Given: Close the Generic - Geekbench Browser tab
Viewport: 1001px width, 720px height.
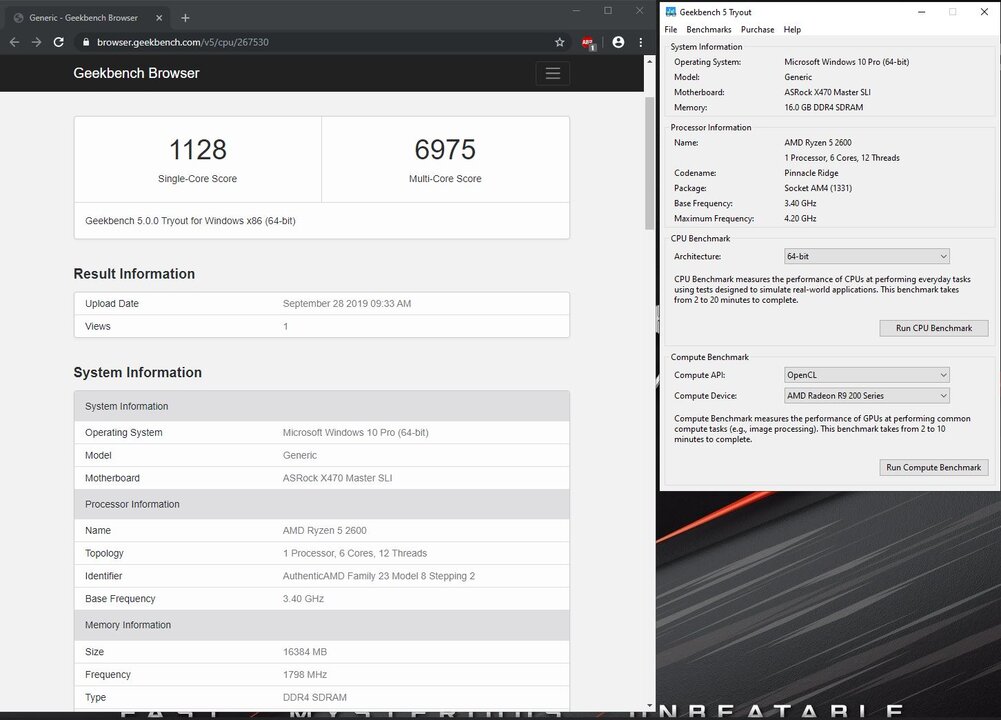Looking at the screenshot, I should tap(159, 18).
